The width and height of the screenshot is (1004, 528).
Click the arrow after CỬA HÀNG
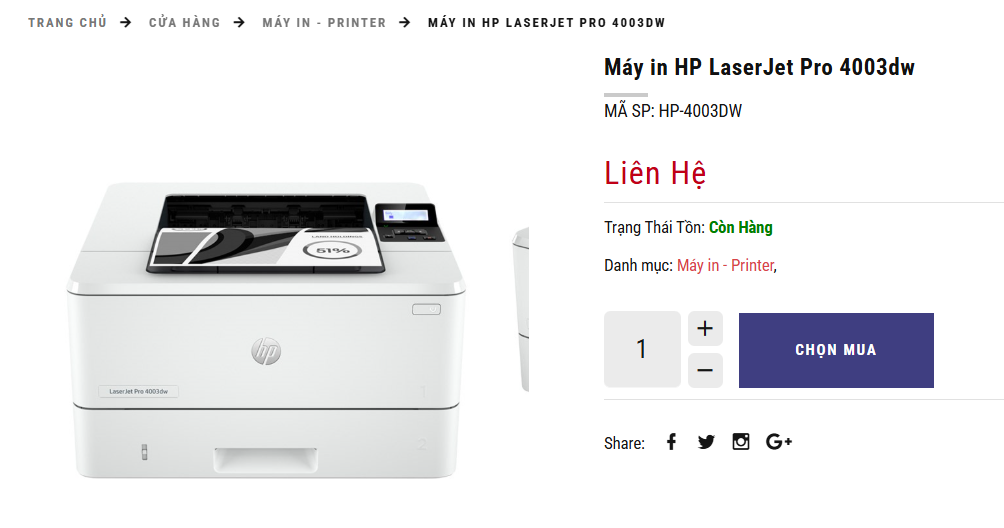(x=239, y=22)
